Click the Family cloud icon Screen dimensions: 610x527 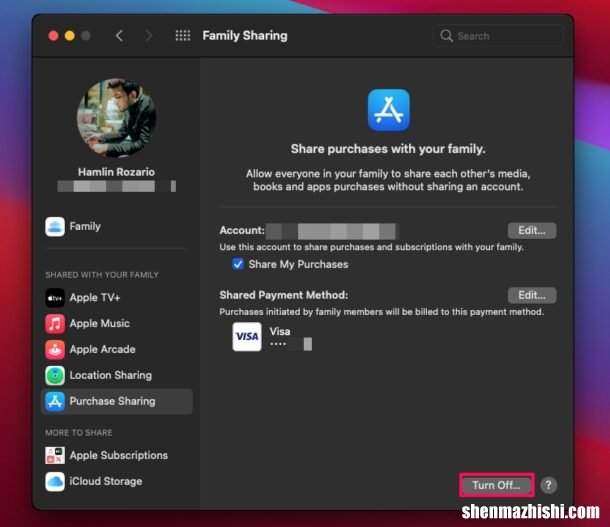55,226
